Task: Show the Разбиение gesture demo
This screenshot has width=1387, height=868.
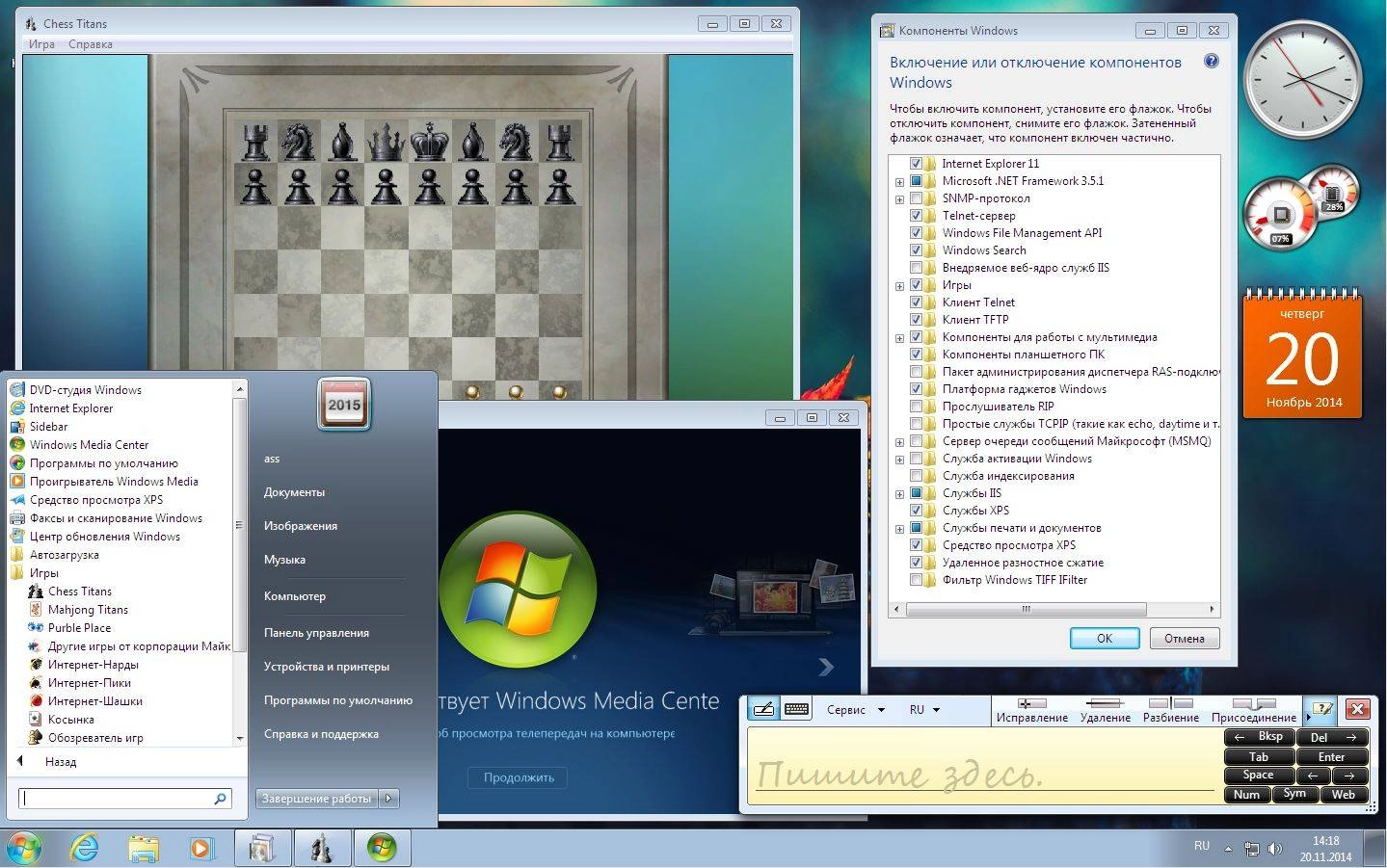Action: 1171,711
